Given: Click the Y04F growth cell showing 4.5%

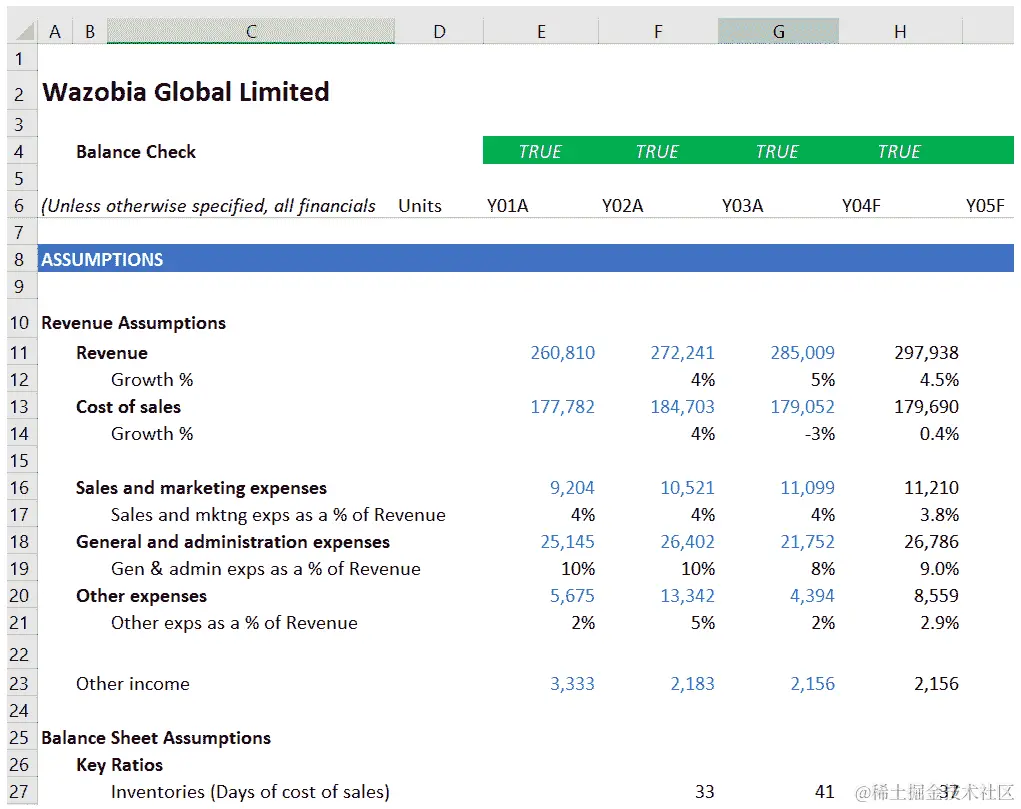Looking at the screenshot, I should pyautogui.click(x=939, y=380).
